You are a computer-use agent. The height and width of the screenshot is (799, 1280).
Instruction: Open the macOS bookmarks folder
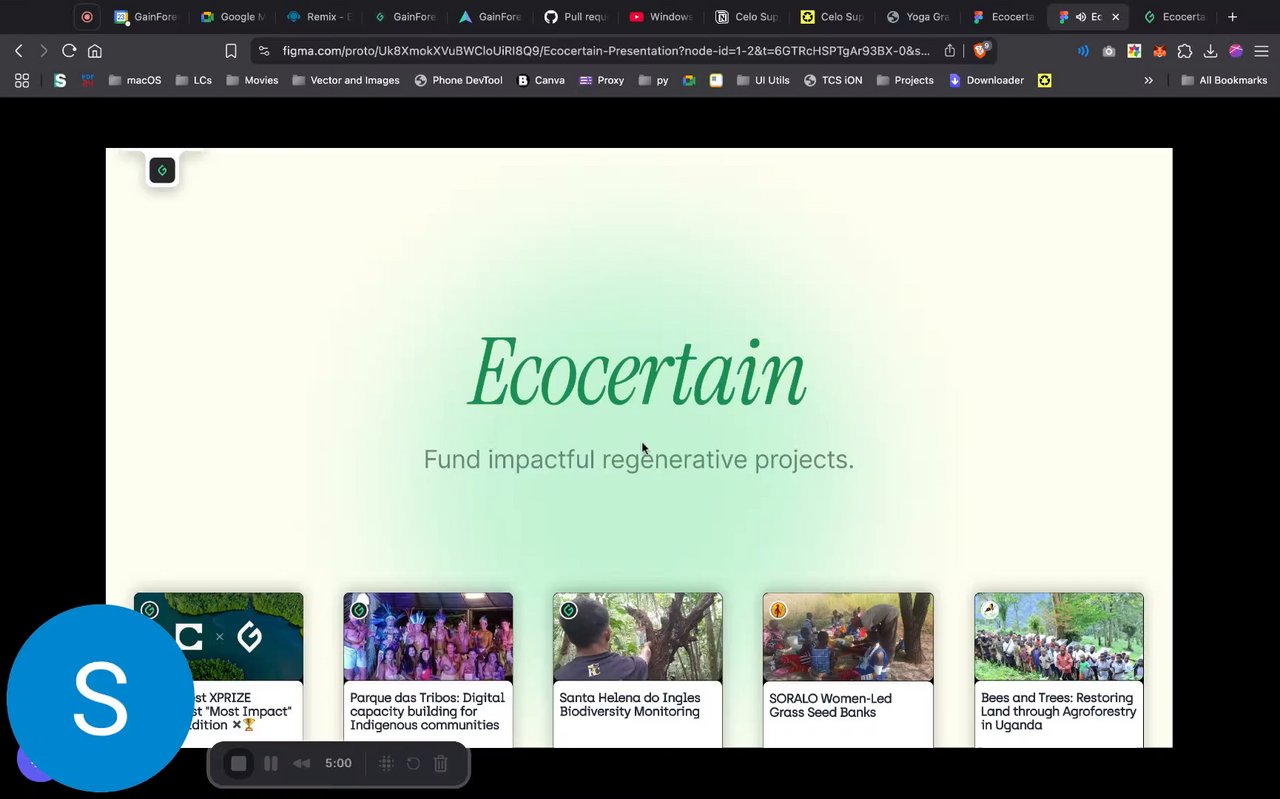pyautogui.click(x=135, y=80)
